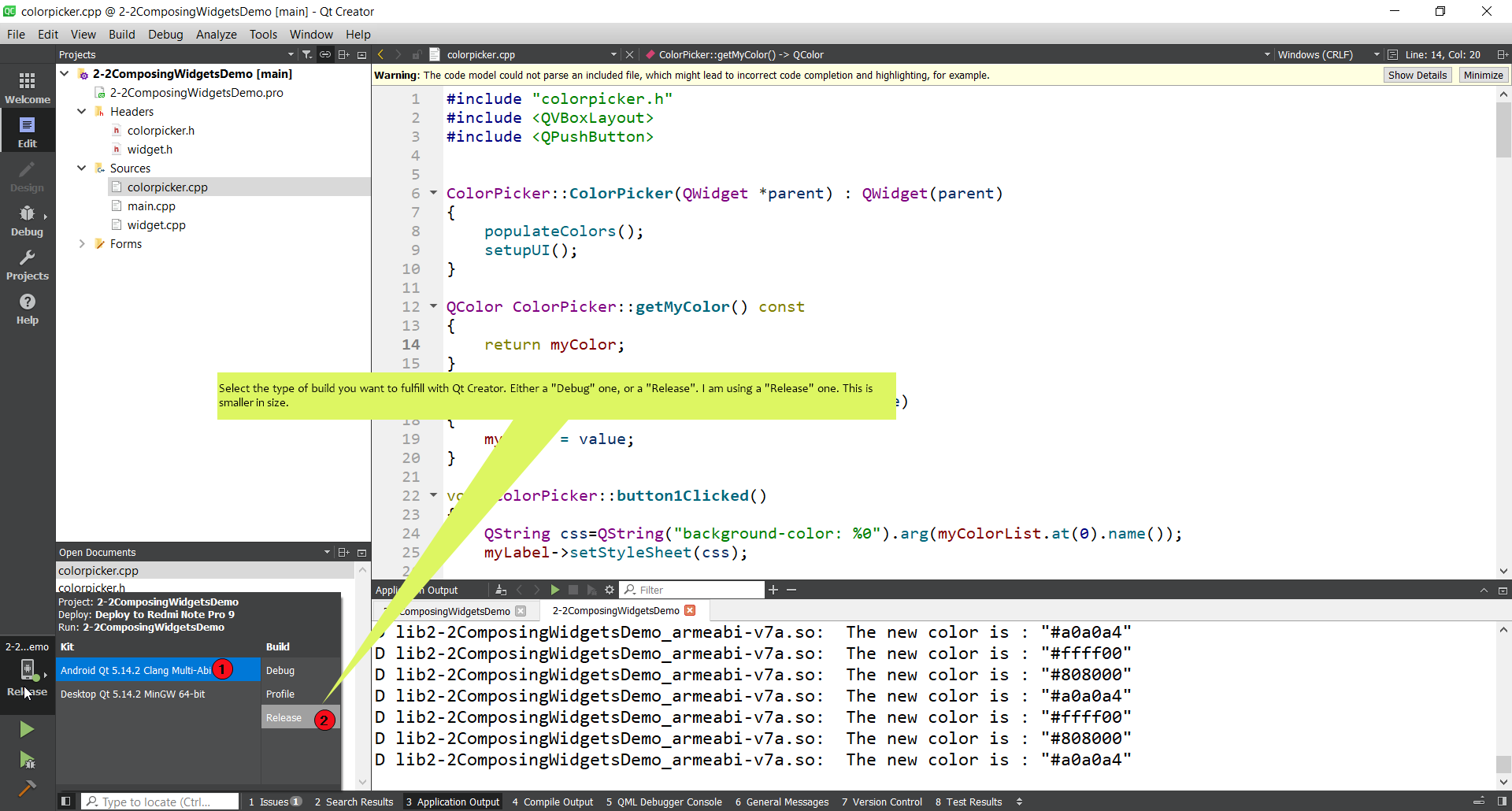1512x811 pixels.
Task: Start running the application with the Run icon
Action: pyautogui.click(x=27, y=729)
